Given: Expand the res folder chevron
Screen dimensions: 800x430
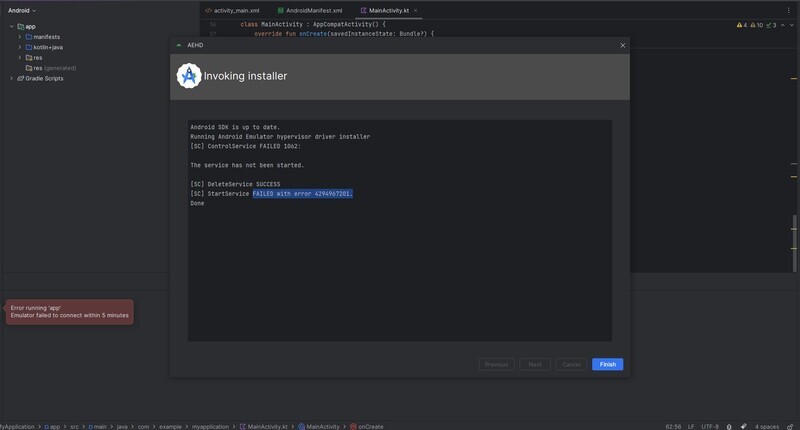Looking at the screenshot, I should [x=20, y=58].
